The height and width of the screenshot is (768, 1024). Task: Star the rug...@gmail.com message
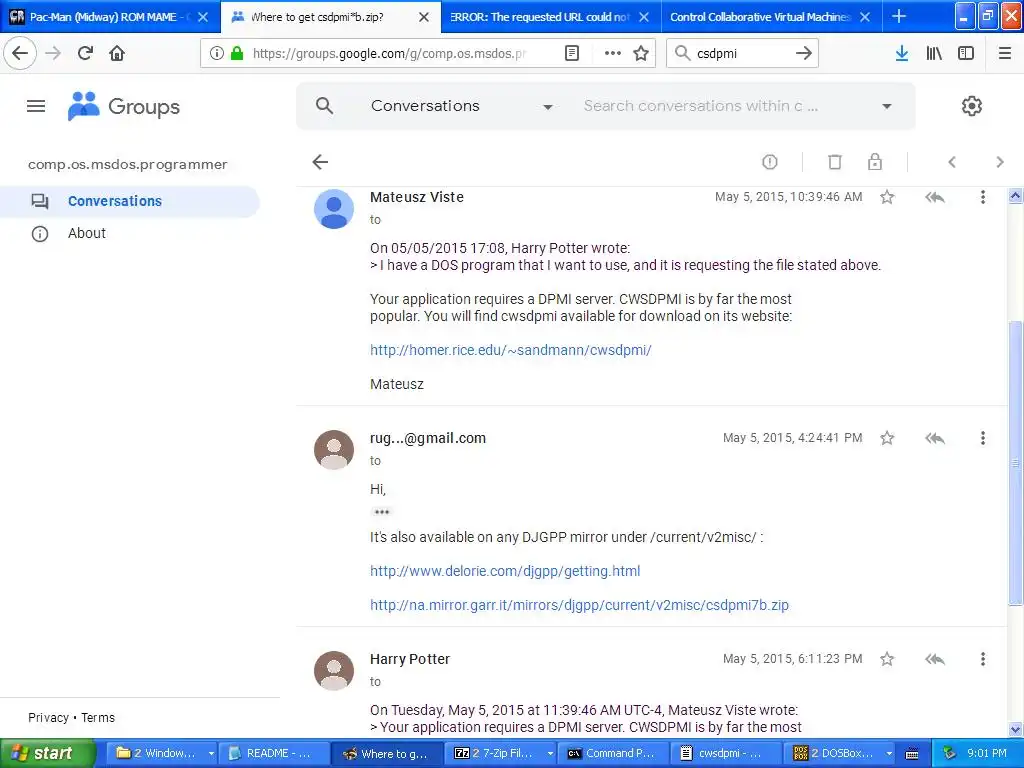pos(887,438)
